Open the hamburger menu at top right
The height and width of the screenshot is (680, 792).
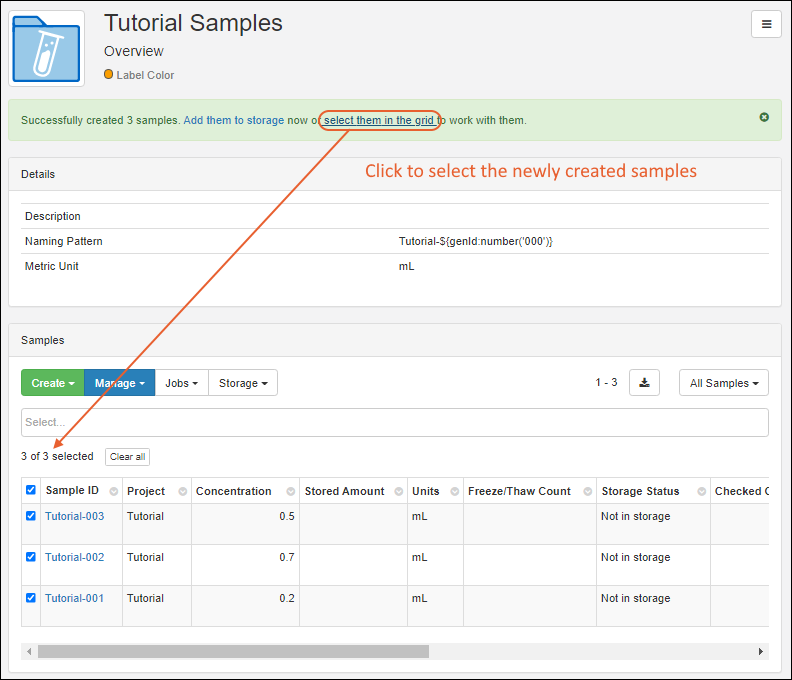[766, 25]
